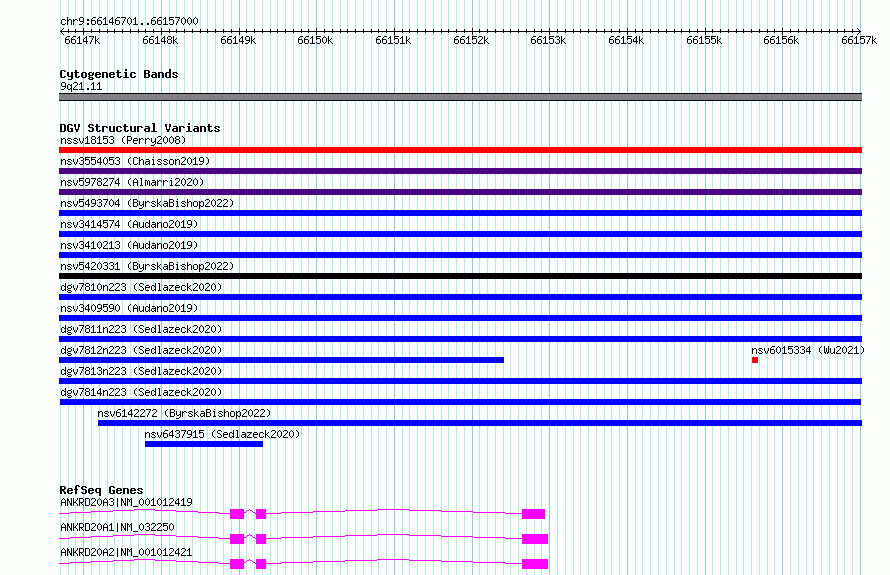Open variant nsv3410213 (Audano2019) label

129,245
